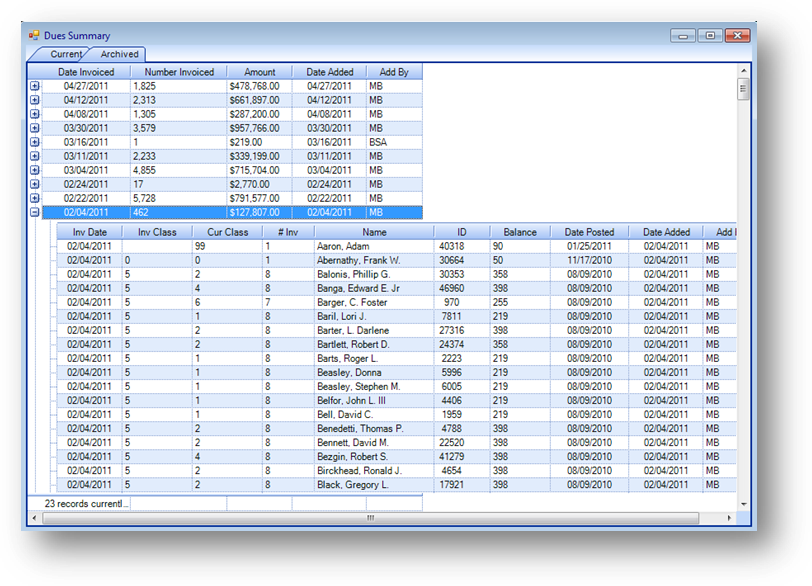The height and width of the screenshot is (586, 812).
Task: Click the horizontal scrollbar thumb
Action: point(371,518)
